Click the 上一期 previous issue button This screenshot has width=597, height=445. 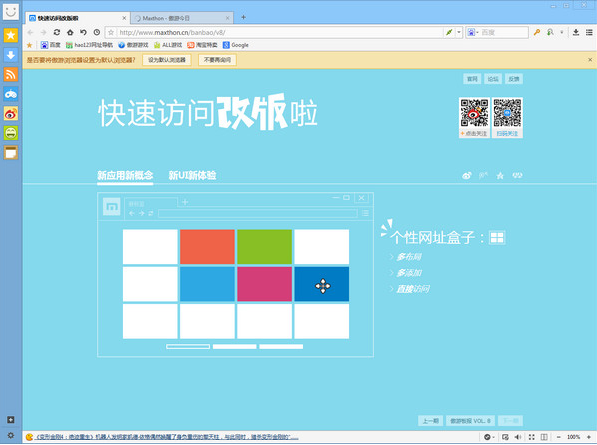tap(431, 421)
